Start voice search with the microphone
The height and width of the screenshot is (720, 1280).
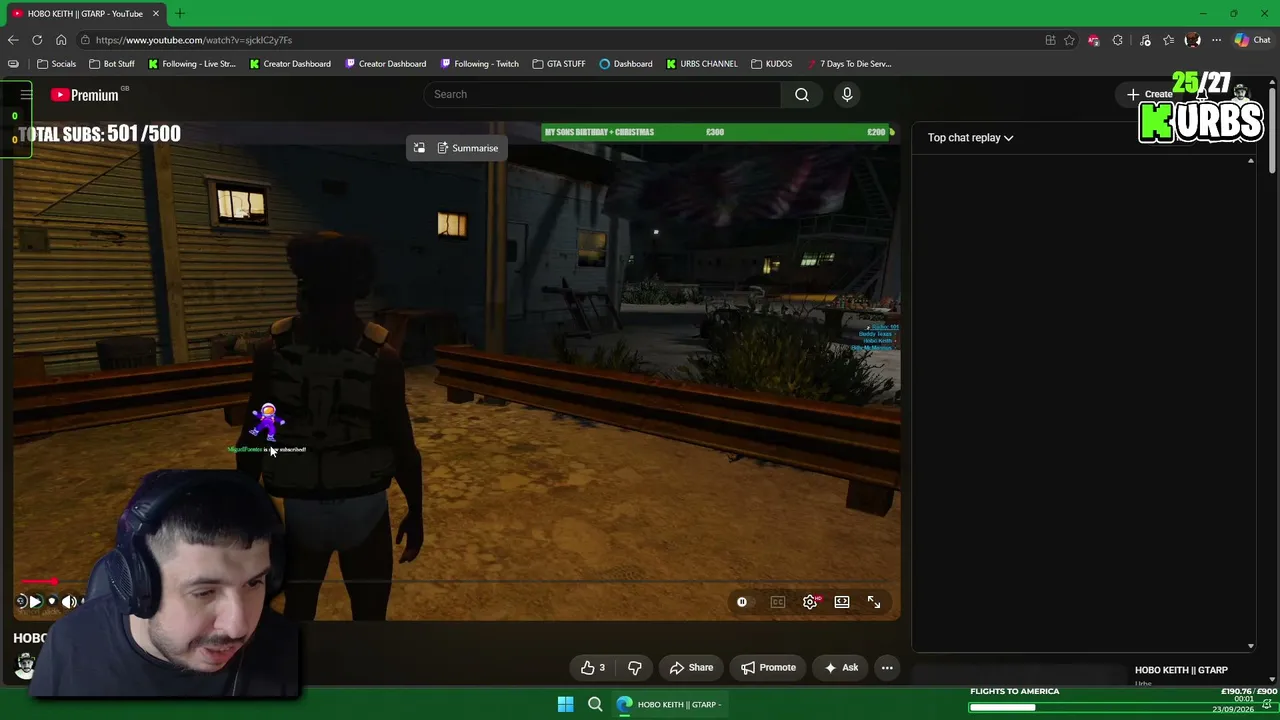click(847, 94)
